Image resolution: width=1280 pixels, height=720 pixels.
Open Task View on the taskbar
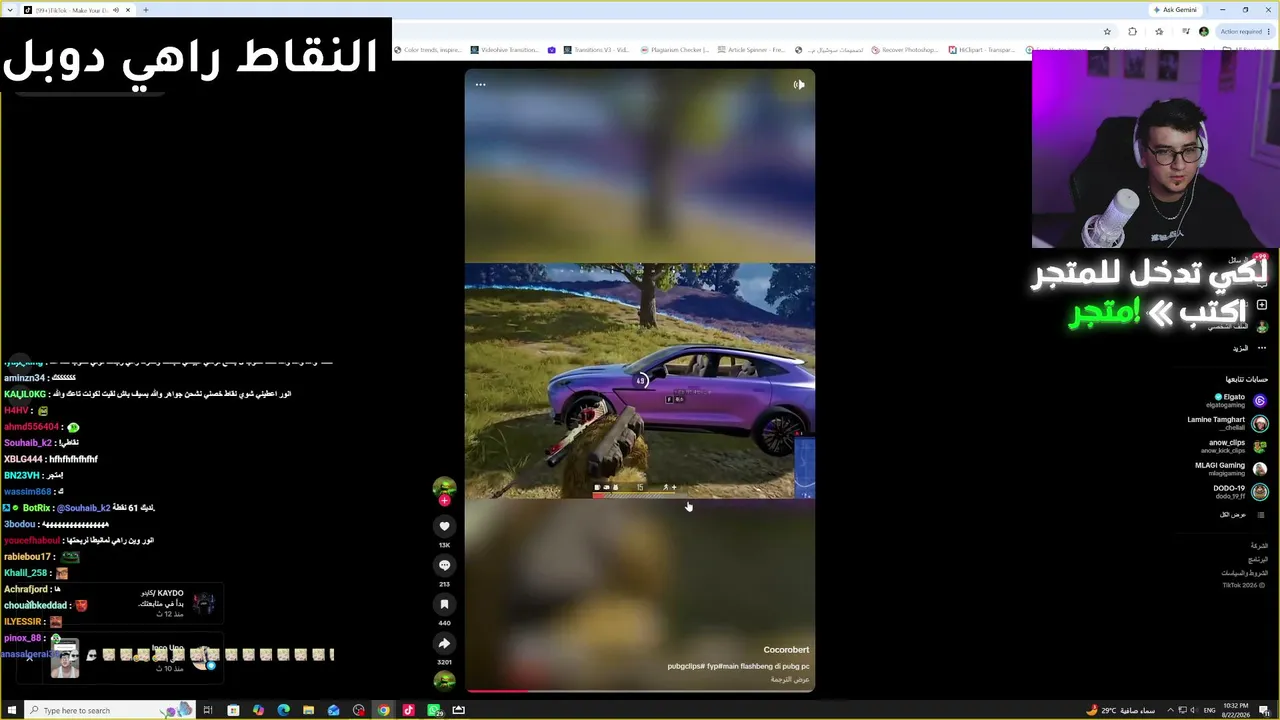(208, 710)
